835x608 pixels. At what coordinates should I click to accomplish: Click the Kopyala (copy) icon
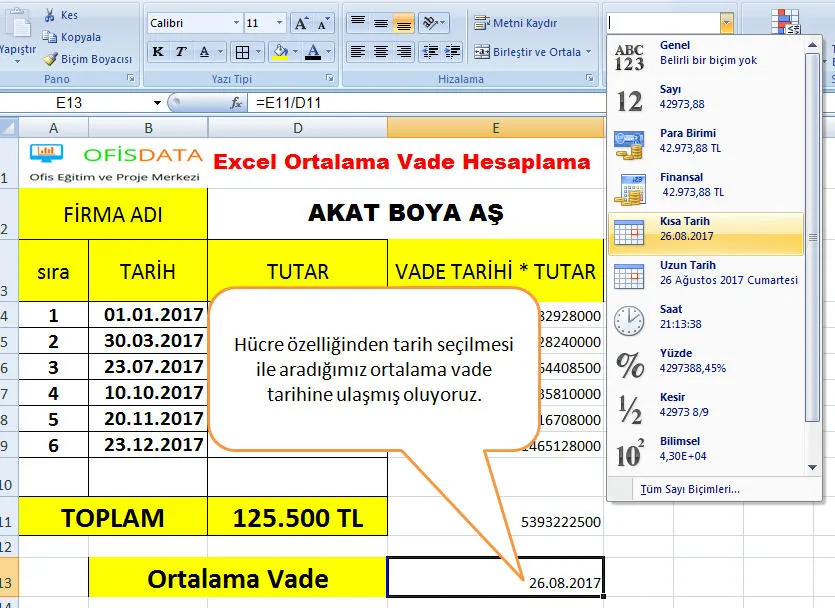coord(50,37)
